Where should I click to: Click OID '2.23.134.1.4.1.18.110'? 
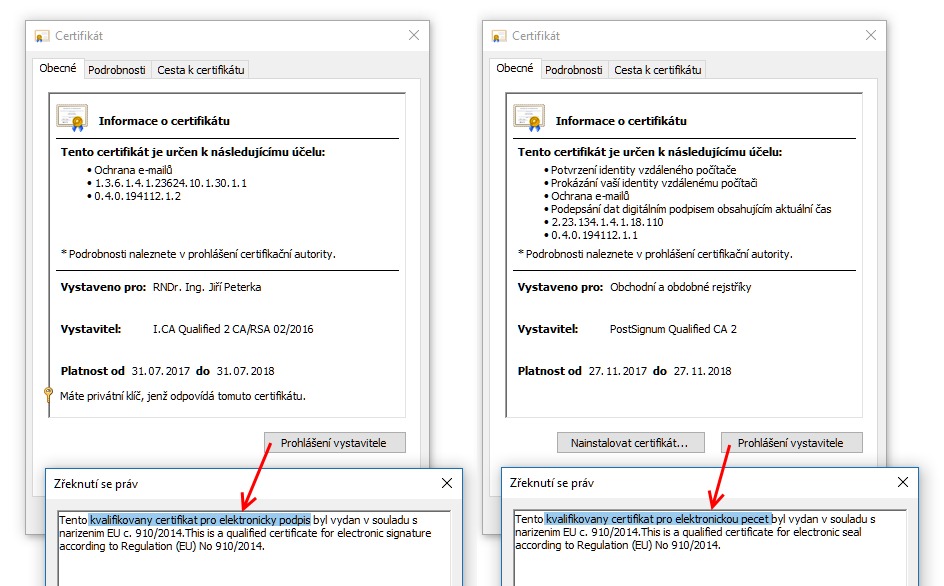pos(607,222)
